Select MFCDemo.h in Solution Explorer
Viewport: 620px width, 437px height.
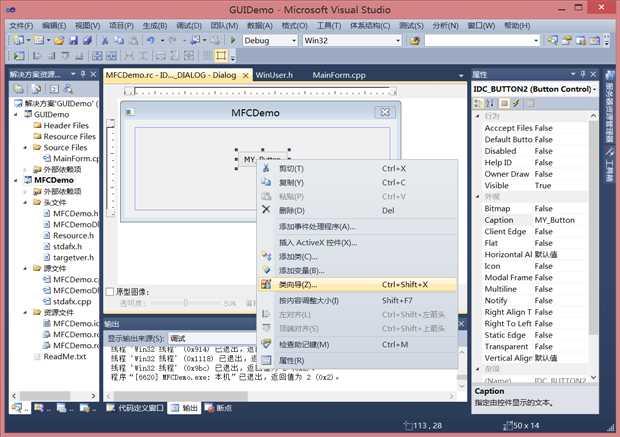(71, 214)
